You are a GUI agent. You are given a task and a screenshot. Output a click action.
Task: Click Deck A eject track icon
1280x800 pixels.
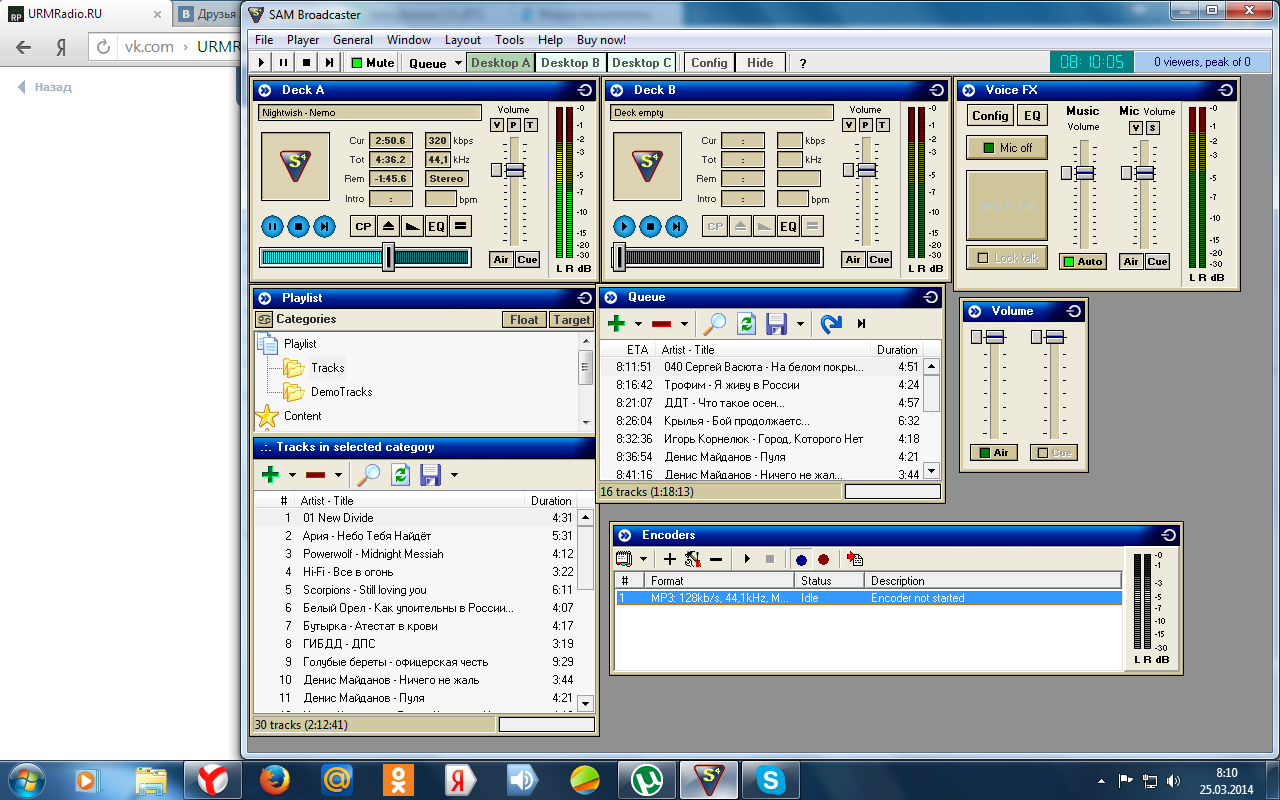(388, 227)
